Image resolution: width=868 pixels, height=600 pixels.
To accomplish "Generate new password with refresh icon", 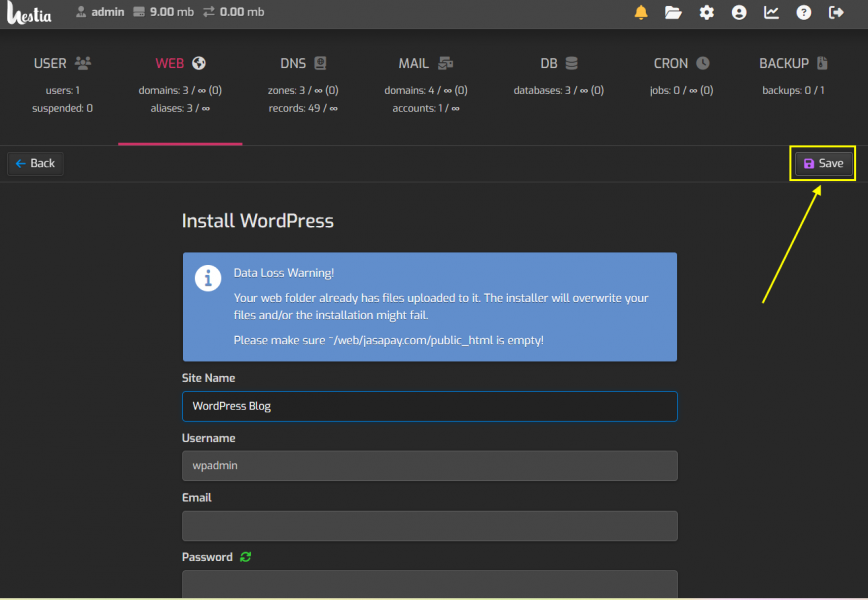I will [246, 557].
